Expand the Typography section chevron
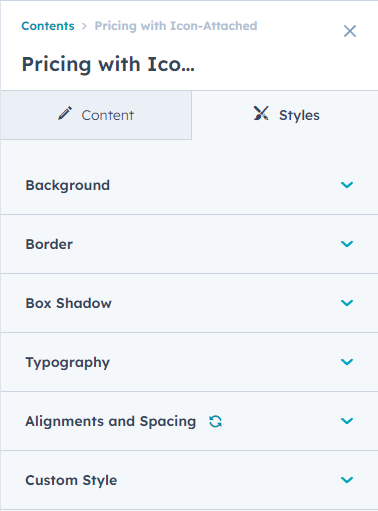The image size is (378, 511). (347, 362)
